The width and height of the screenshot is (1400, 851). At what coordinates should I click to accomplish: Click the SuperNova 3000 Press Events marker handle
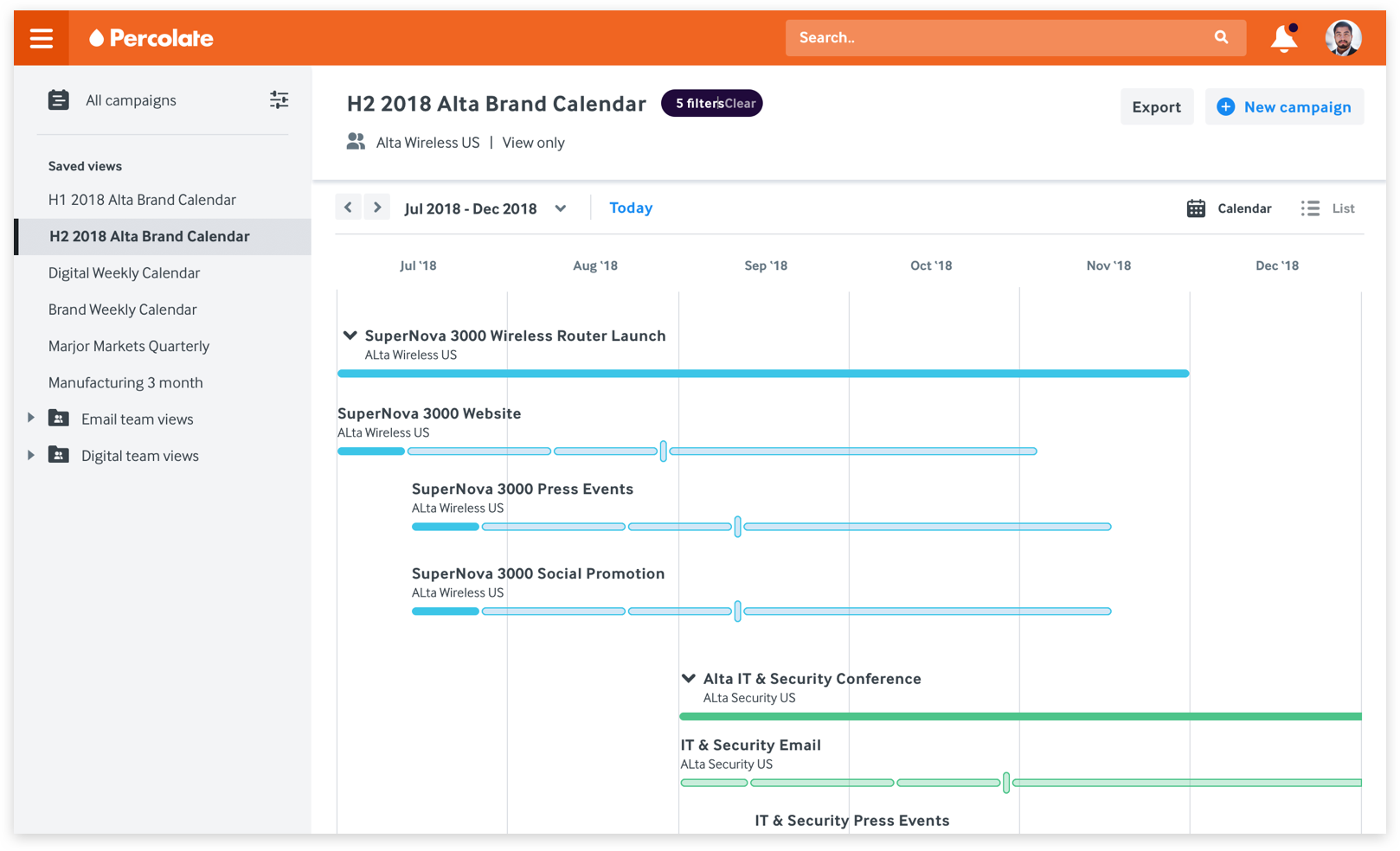[737, 526]
